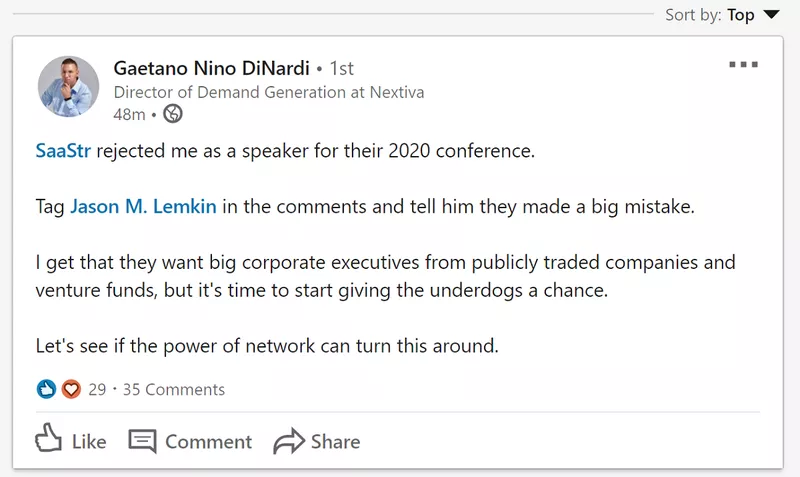
Task: Open Jason M. Lemkin's profile link
Action: [143, 206]
